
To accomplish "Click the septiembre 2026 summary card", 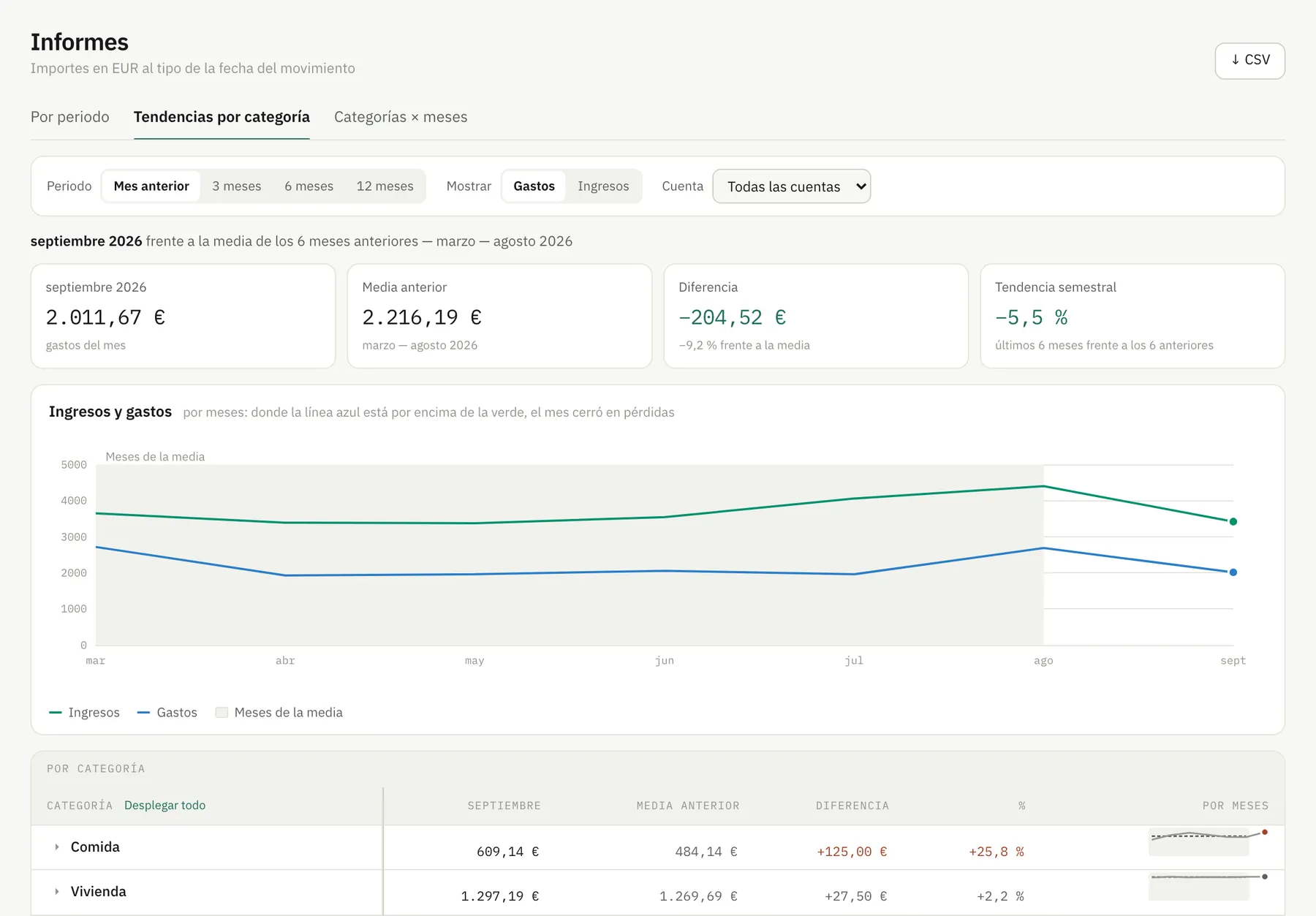I will coord(183,316).
